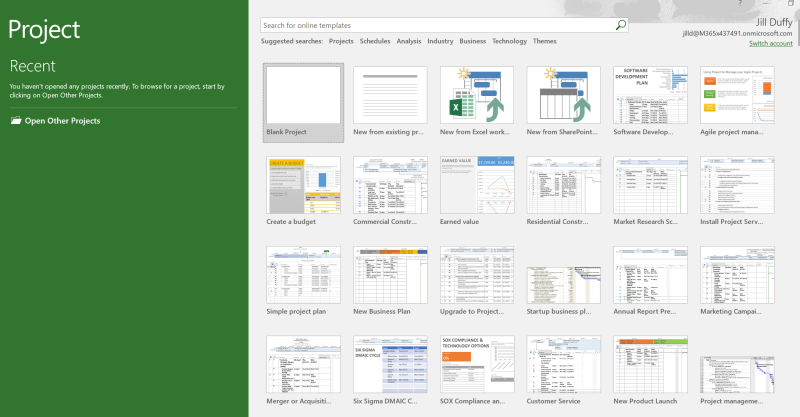Click the Schedules suggested search
800x417 pixels.
375,41
